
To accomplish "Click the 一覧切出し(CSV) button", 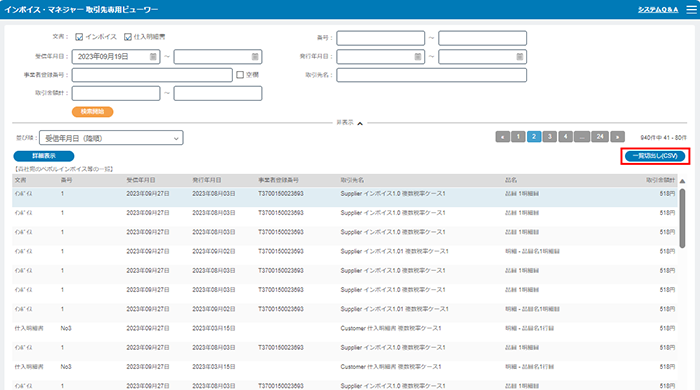I will point(655,156).
